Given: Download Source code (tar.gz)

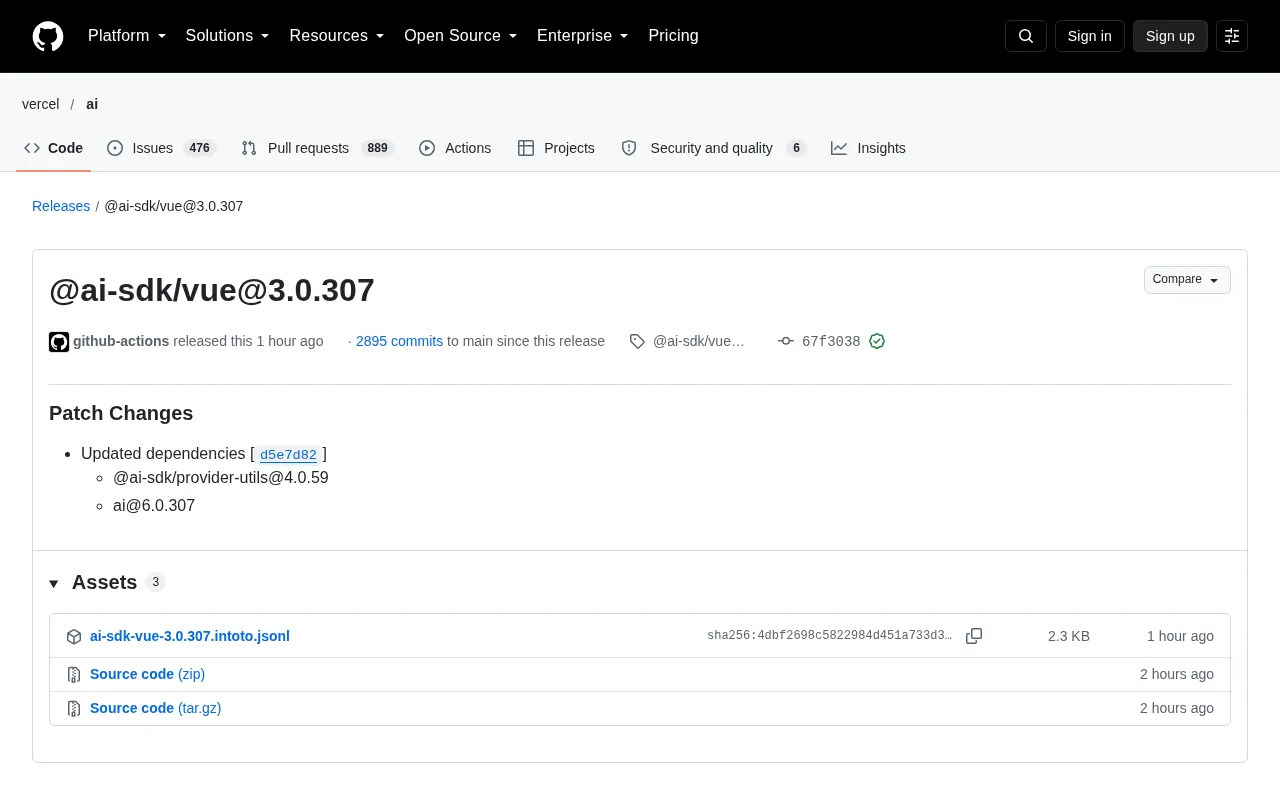Looking at the screenshot, I should click(x=155, y=708).
